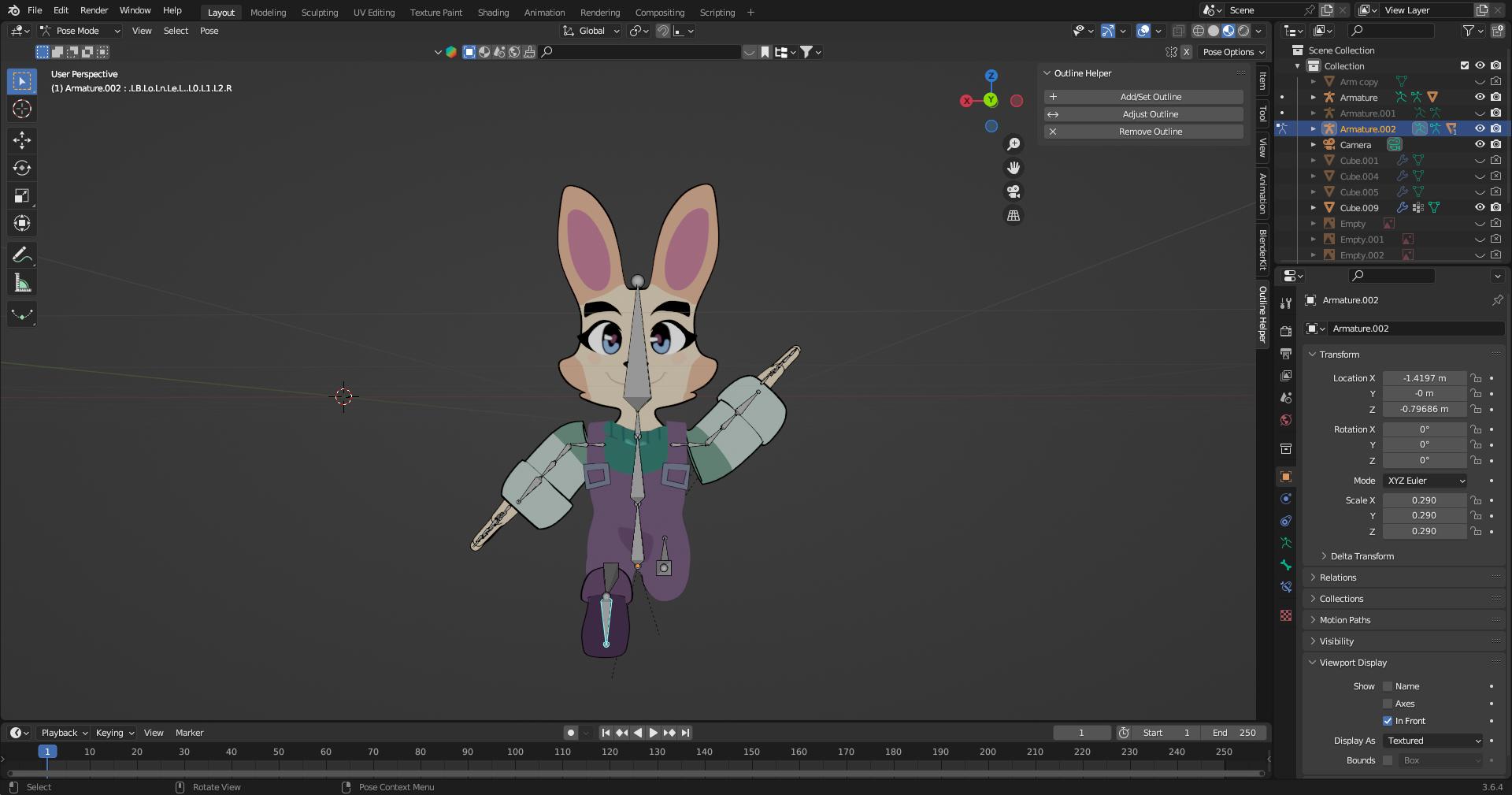Image resolution: width=1512 pixels, height=795 pixels.
Task: Expand the Motion Paths panel
Action: coord(1344,620)
